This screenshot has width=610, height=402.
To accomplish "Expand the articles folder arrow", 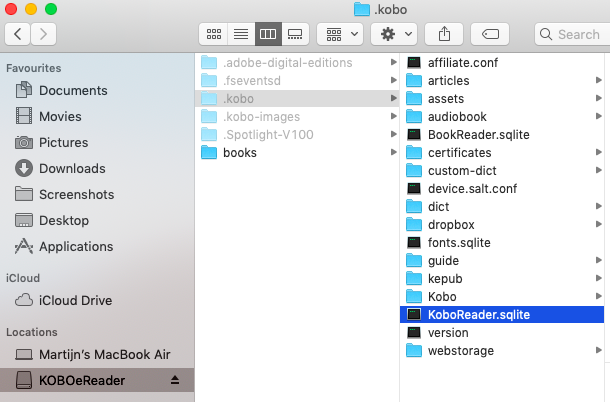I will (x=598, y=80).
